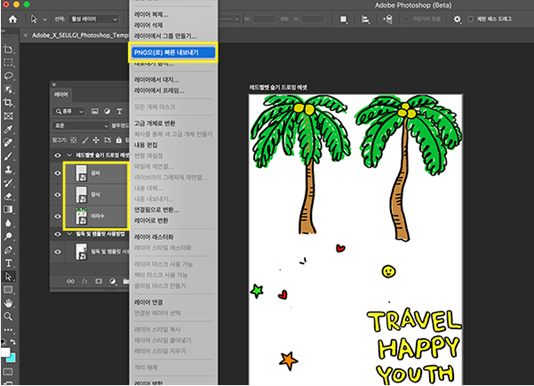Viewport: 534px width, 386px height.
Task: Choose 레이어 래스터화 from context menu
Action: click(x=154, y=237)
